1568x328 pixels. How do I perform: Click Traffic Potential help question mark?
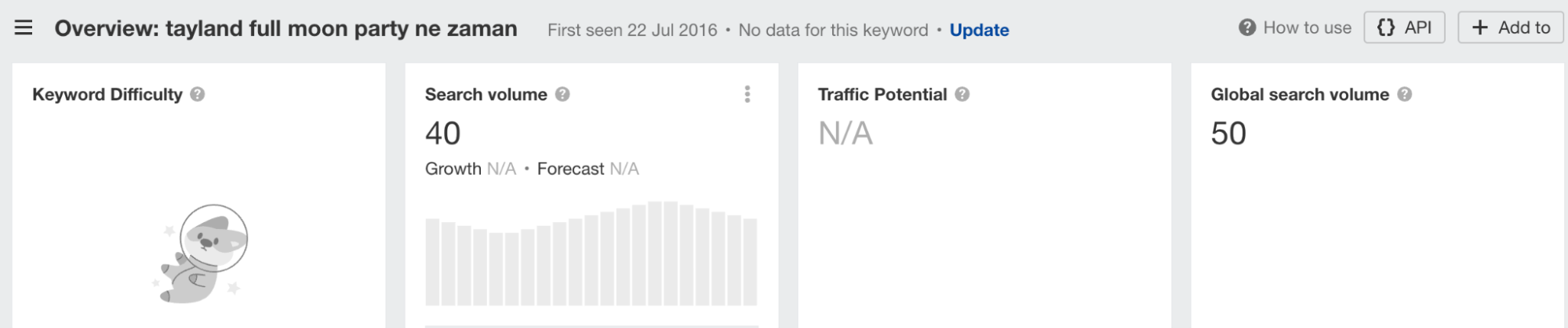(962, 94)
